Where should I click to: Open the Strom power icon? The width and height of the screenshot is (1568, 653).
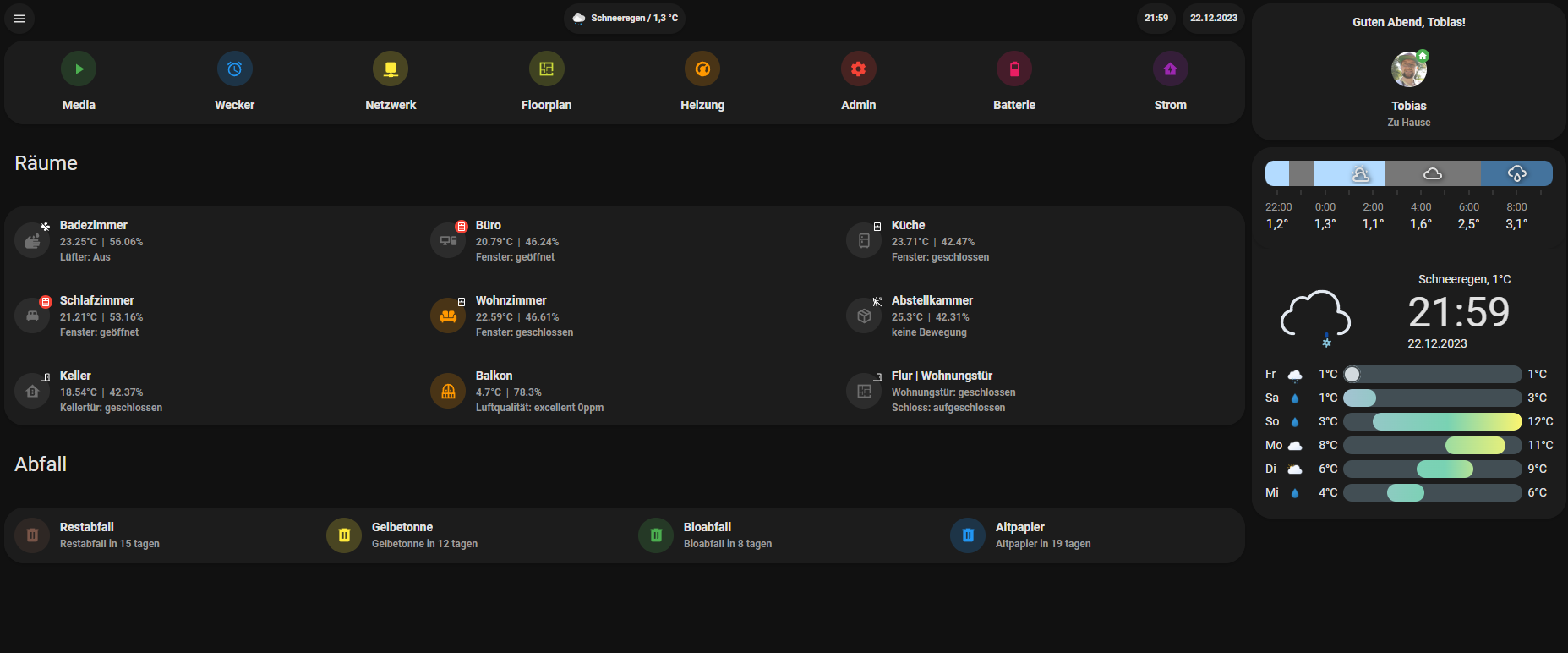pyautogui.click(x=1170, y=69)
